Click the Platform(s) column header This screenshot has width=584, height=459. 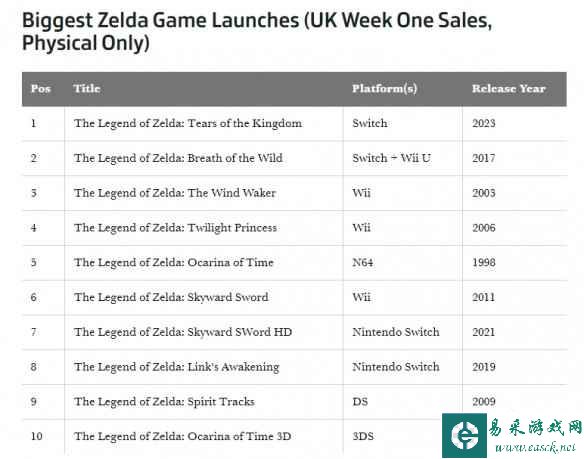tap(385, 89)
